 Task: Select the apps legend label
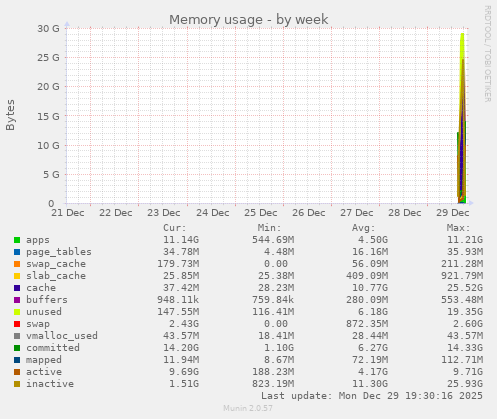click(38, 240)
